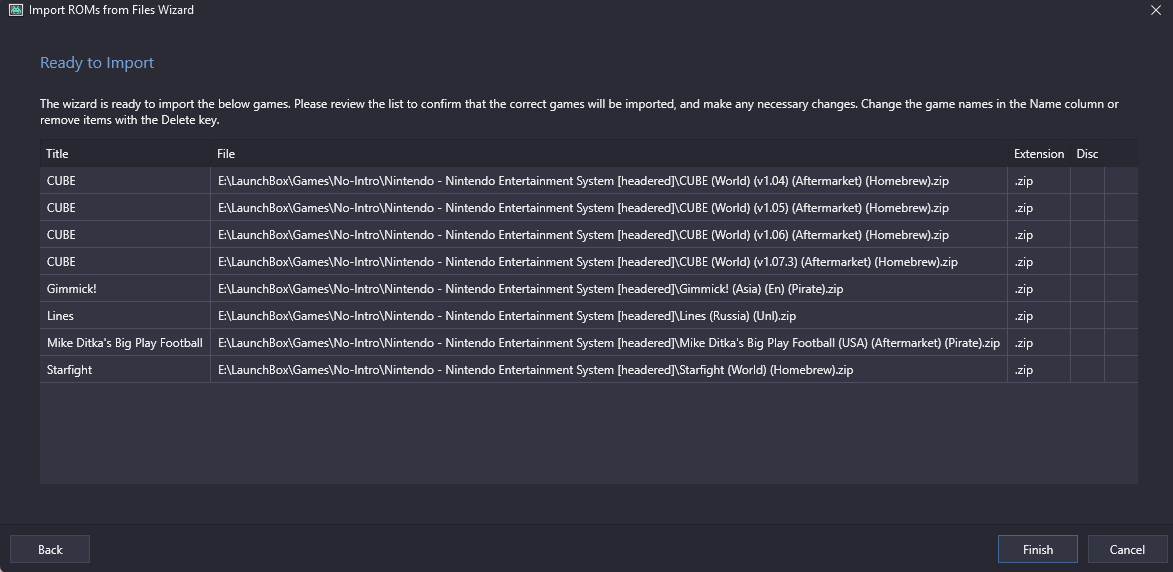Click the CUBE v1.05 title cell
The height and width of the screenshot is (572, 1173).
[125, 208]
